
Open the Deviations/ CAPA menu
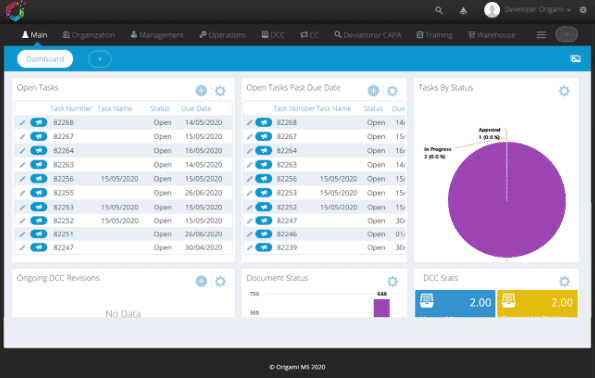pos(367,35)
